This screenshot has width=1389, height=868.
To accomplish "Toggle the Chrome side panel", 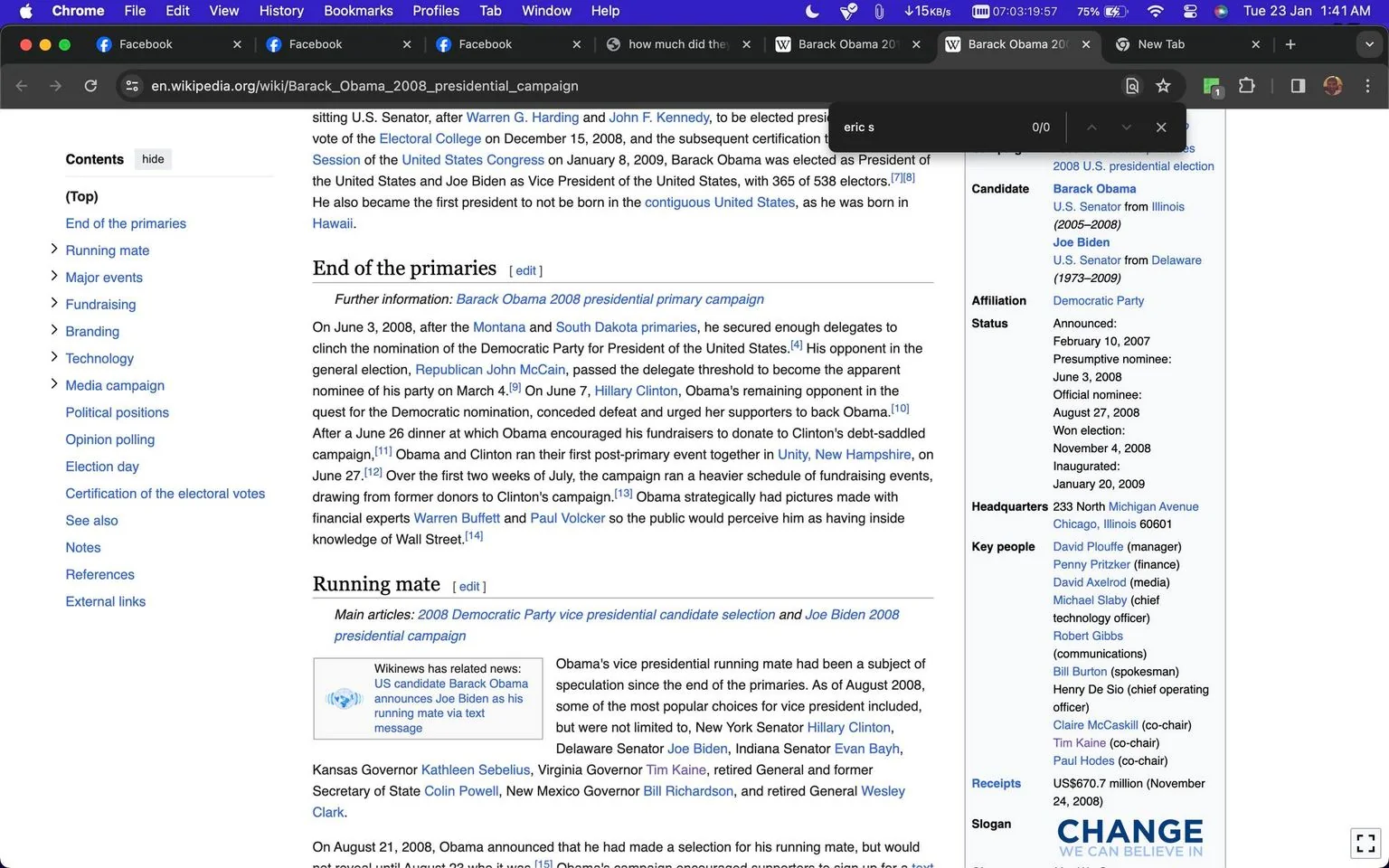I will (1298, 86).
